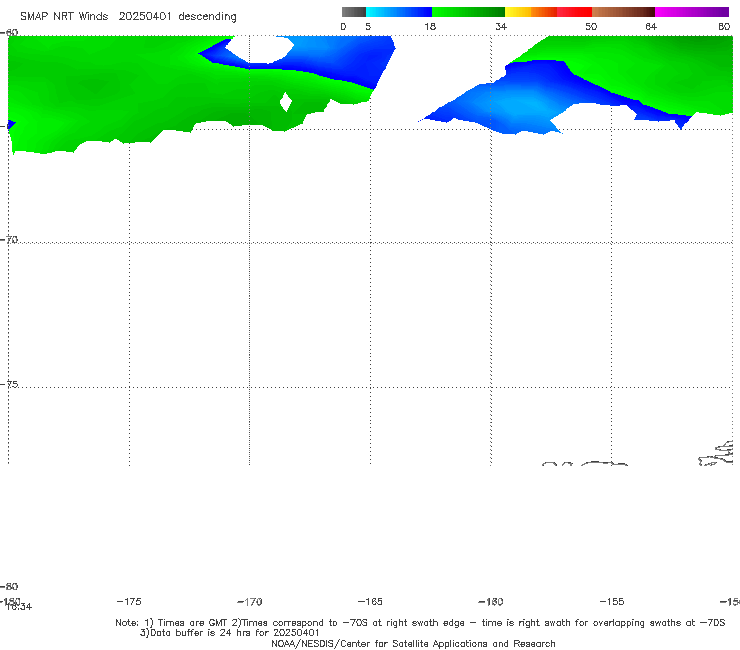
Task: Click the color bar label '5'
Action: point(368,27)
